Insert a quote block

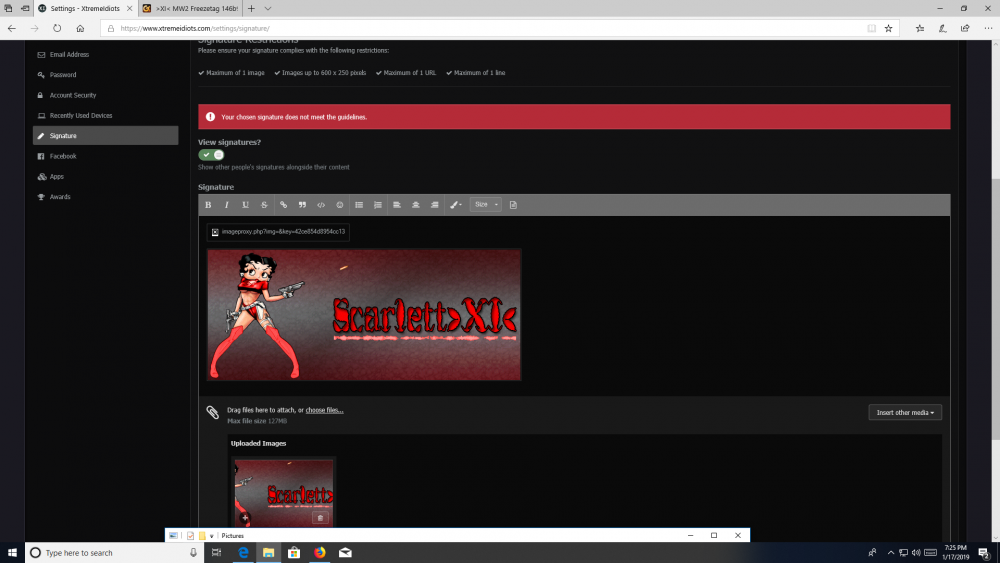[x=302, y=205]
